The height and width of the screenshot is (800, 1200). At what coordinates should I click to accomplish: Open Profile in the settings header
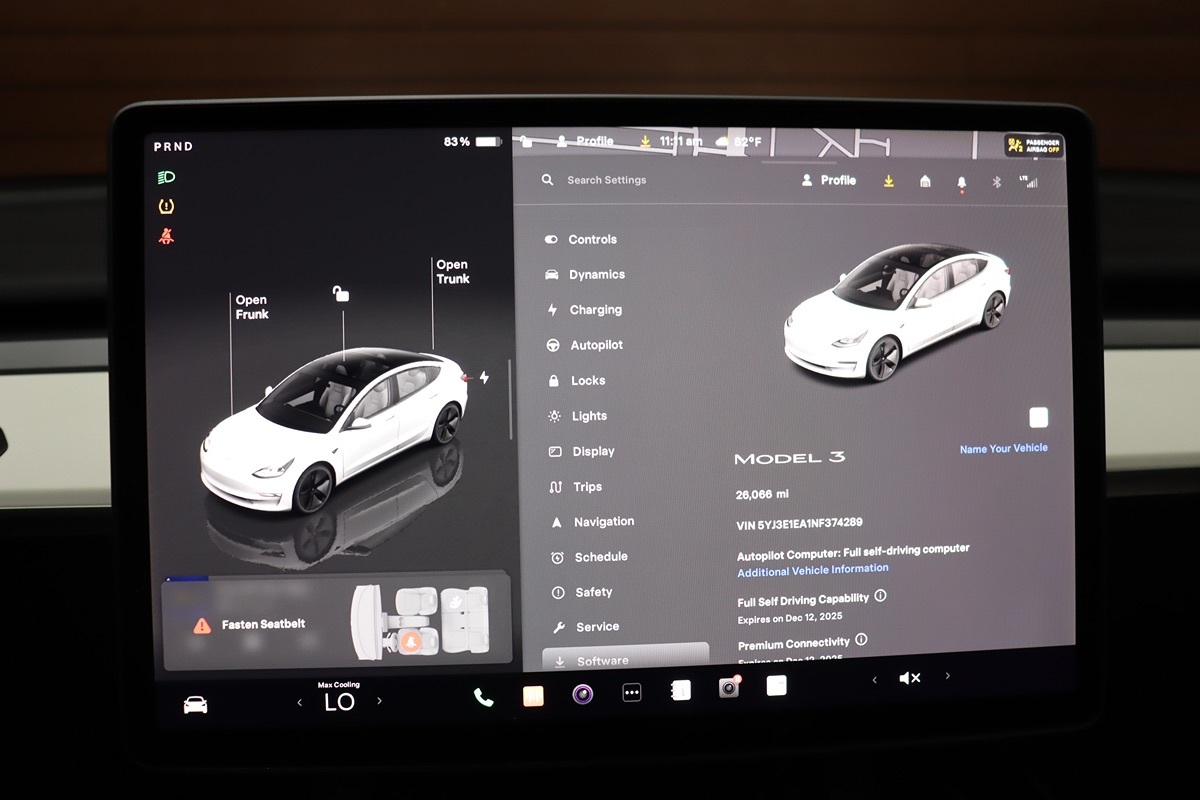click(829, 181)
